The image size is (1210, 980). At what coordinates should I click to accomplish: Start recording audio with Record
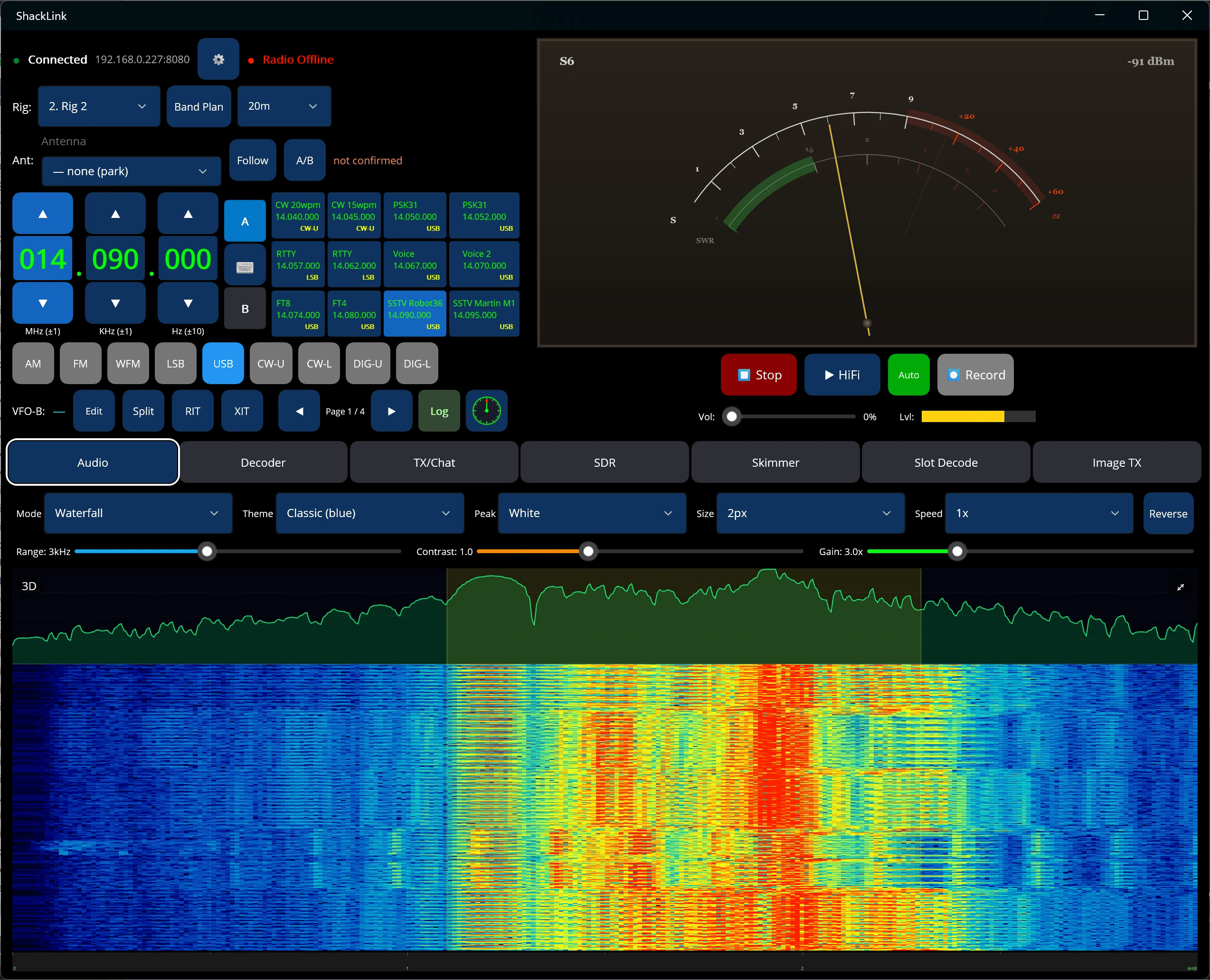click(976, 375)
